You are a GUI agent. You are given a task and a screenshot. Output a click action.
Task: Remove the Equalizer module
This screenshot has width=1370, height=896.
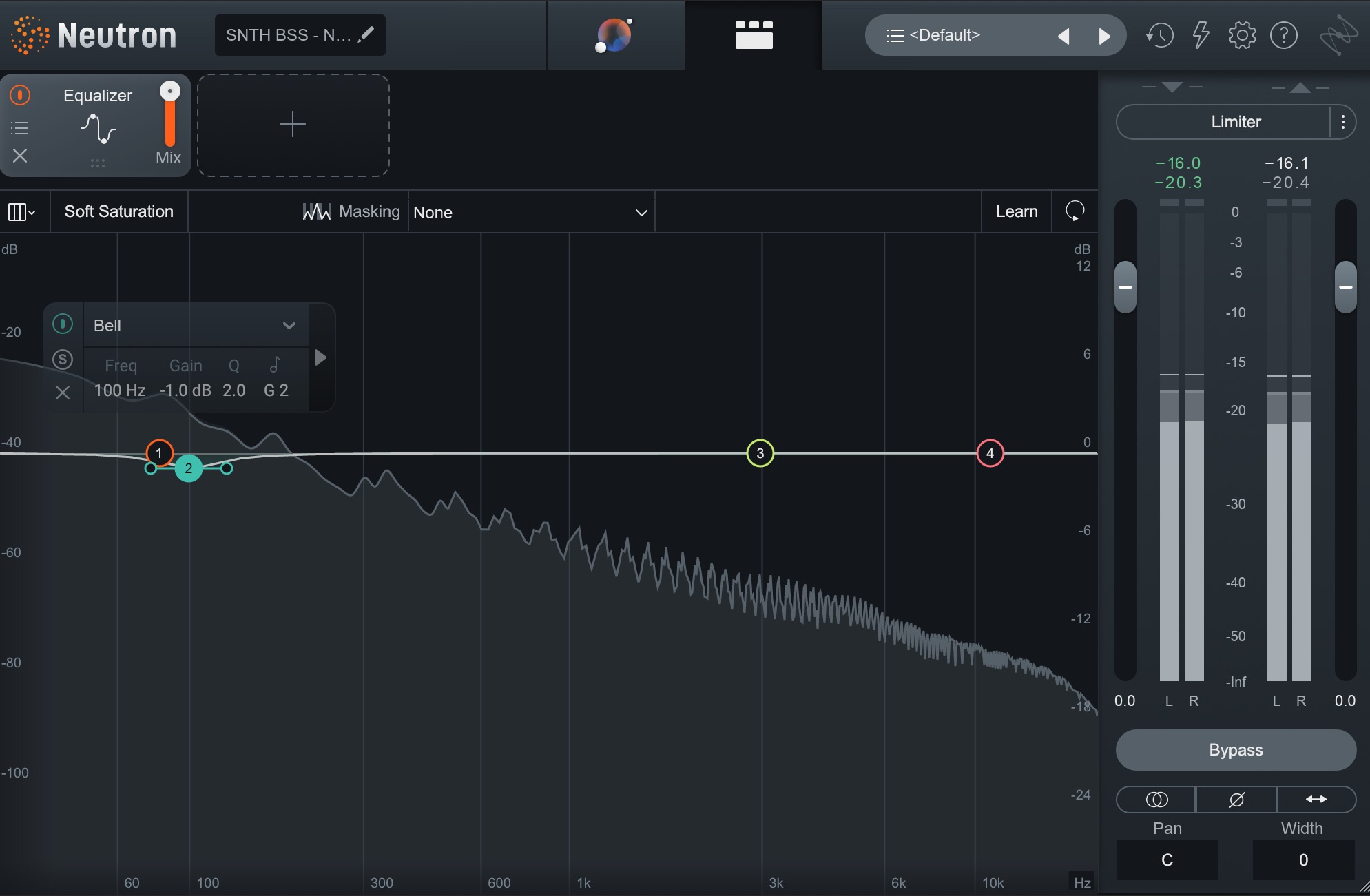point(20,156)
